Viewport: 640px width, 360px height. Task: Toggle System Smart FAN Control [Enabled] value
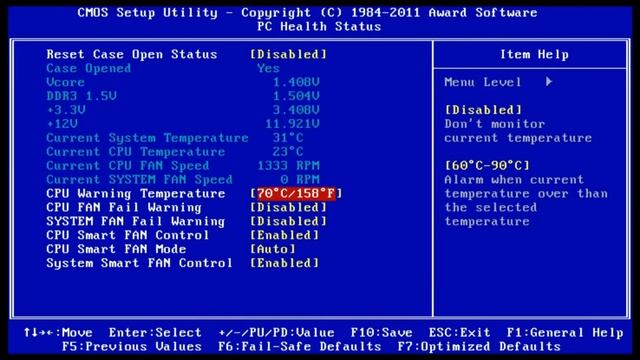pos(284,263)
